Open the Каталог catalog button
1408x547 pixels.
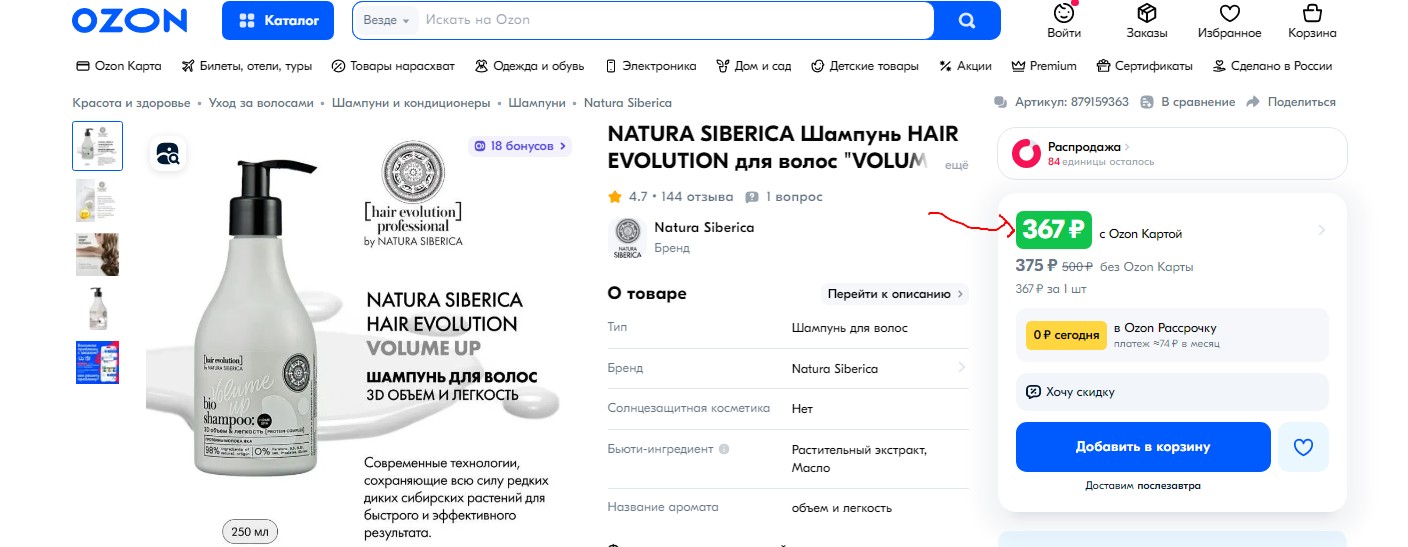(278, 20)
